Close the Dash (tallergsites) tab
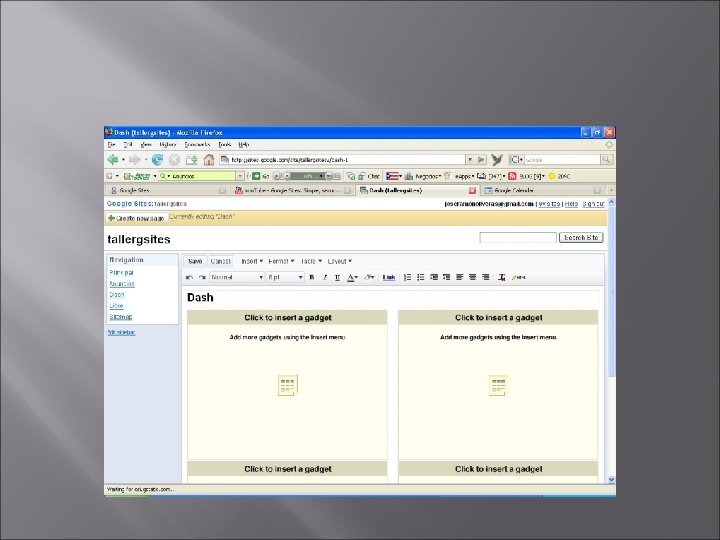The image size is (720, 540). pyautogui.click(x=472, y=190)
